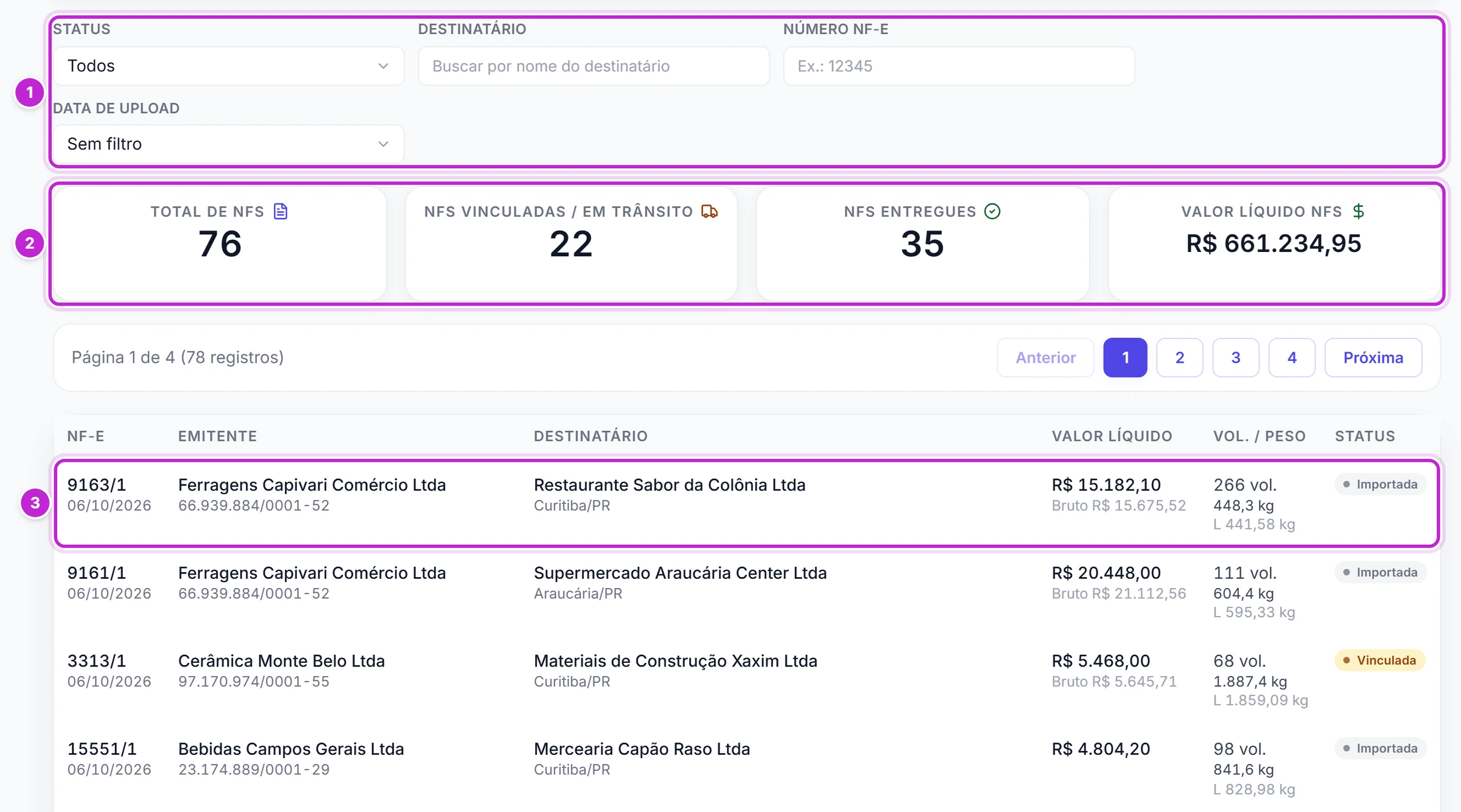
Task: Go to page 3
Action: pyautogui.click(x=1236, y=357)
